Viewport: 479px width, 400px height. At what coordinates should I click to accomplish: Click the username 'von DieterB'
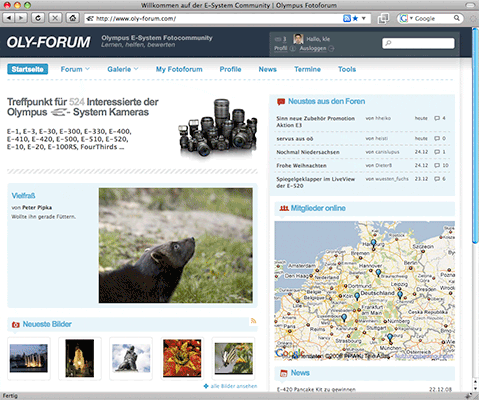pos(379,165)
